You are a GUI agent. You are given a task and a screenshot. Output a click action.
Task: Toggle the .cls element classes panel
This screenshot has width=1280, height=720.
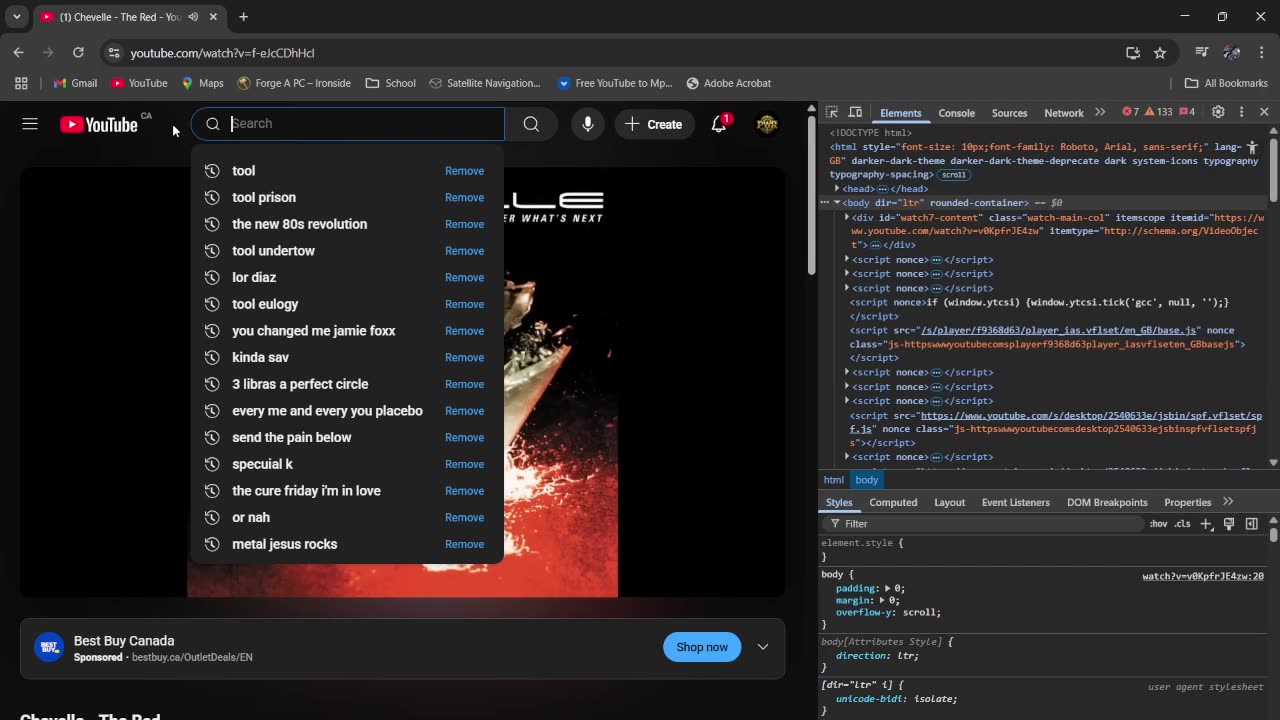coord(1183,524)
